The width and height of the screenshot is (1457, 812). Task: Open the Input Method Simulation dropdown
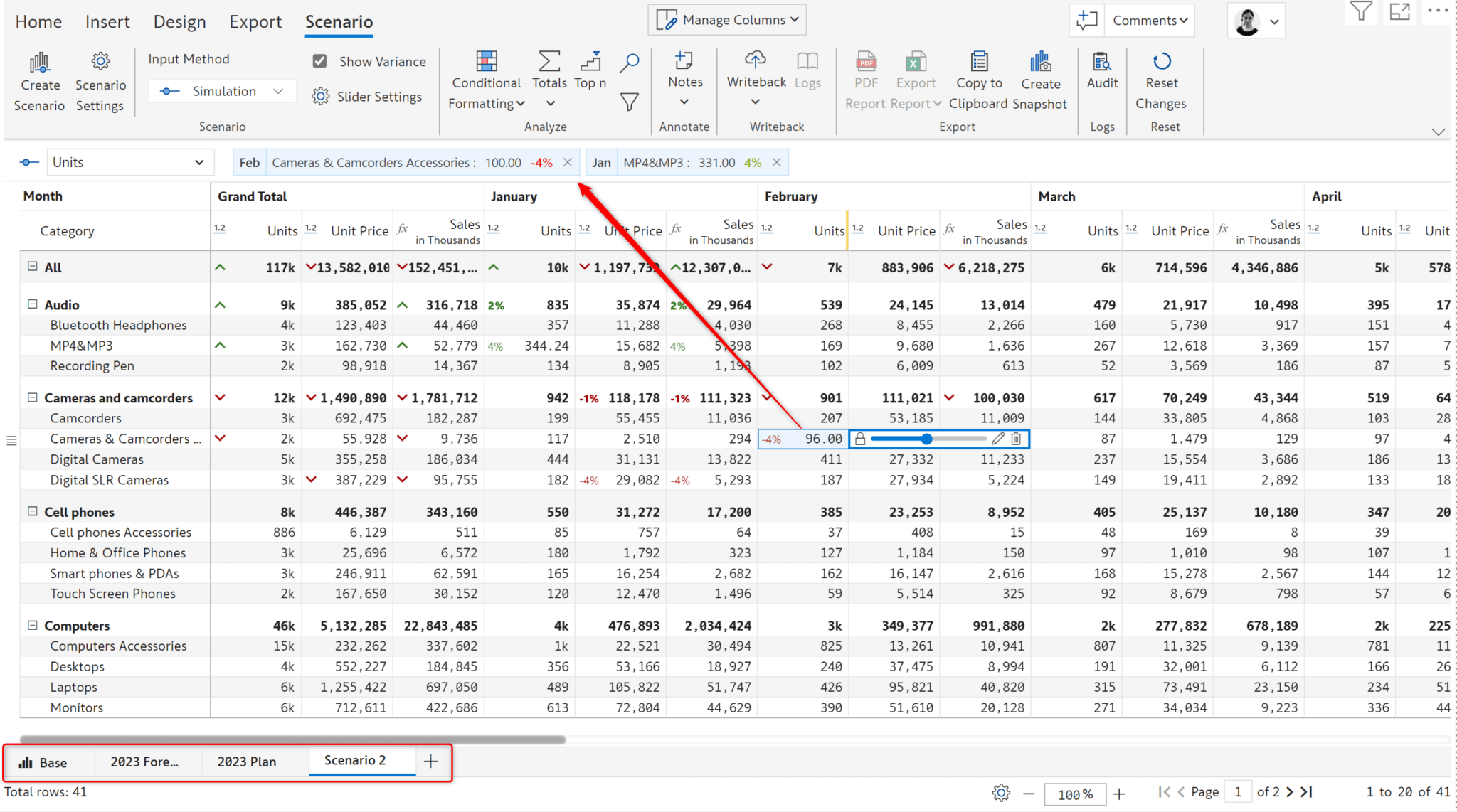pos(221,91)
